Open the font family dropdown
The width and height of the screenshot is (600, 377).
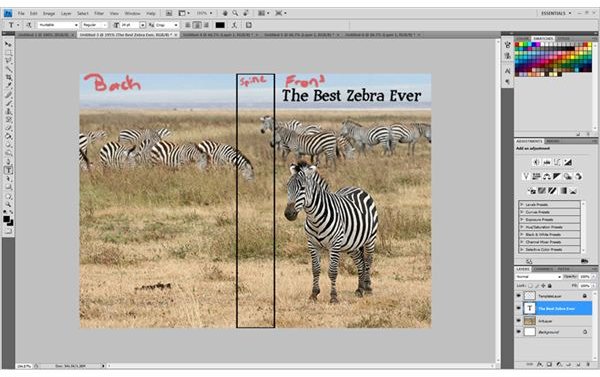58,25
